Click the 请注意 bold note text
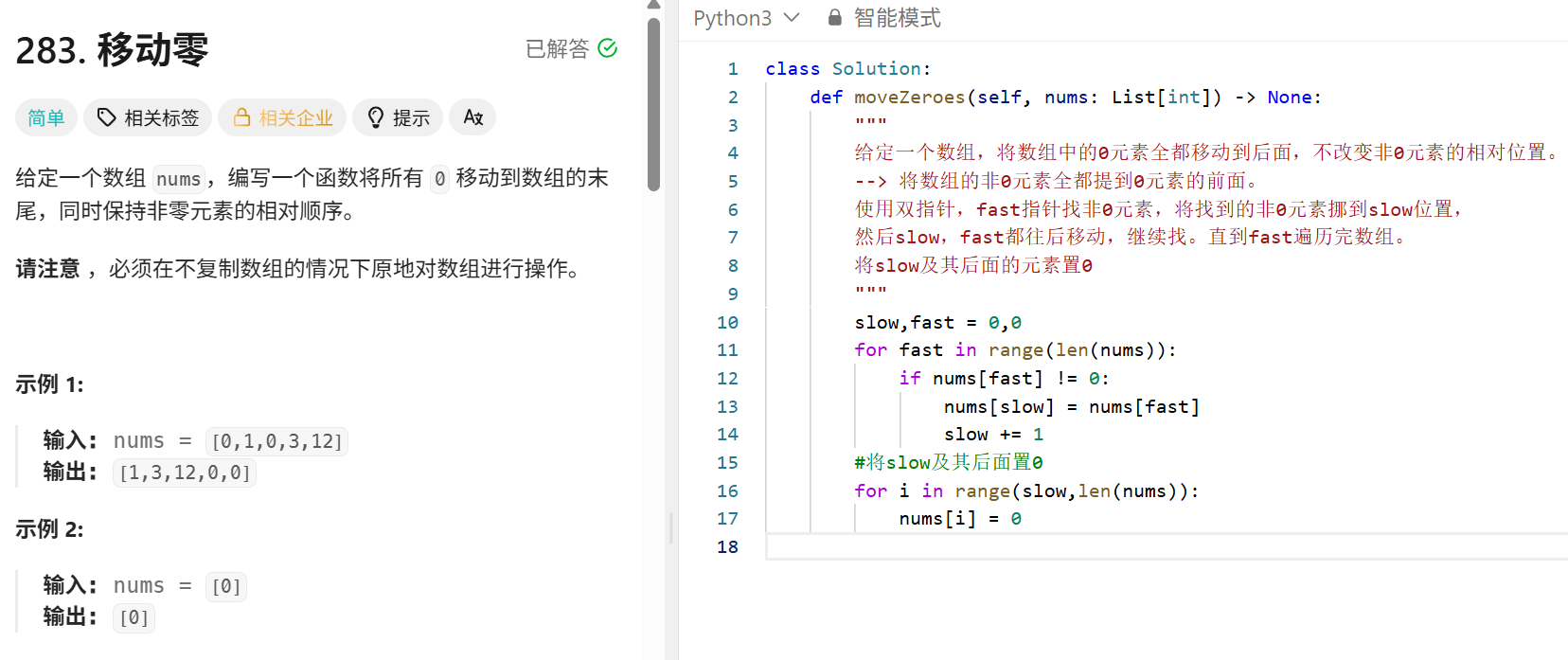 pyautogui.click(x=47, y=269)
